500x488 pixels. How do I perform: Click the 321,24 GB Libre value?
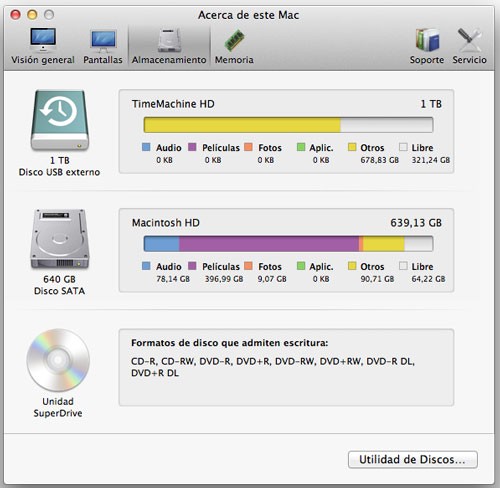click(431, 160)
